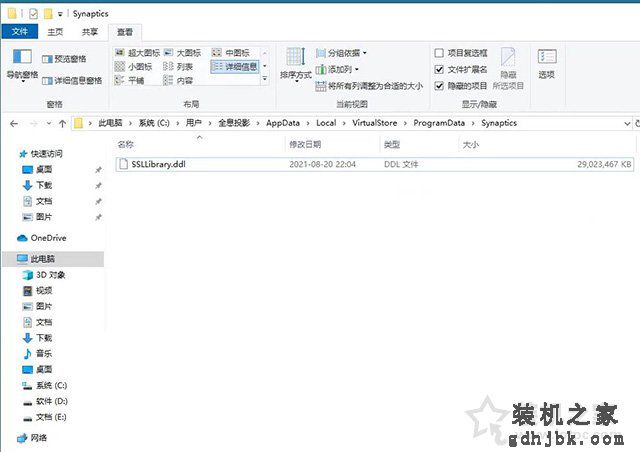Uncheck 隐藏的项目 hidden items

pyautogui.click(x=461, y=86)
